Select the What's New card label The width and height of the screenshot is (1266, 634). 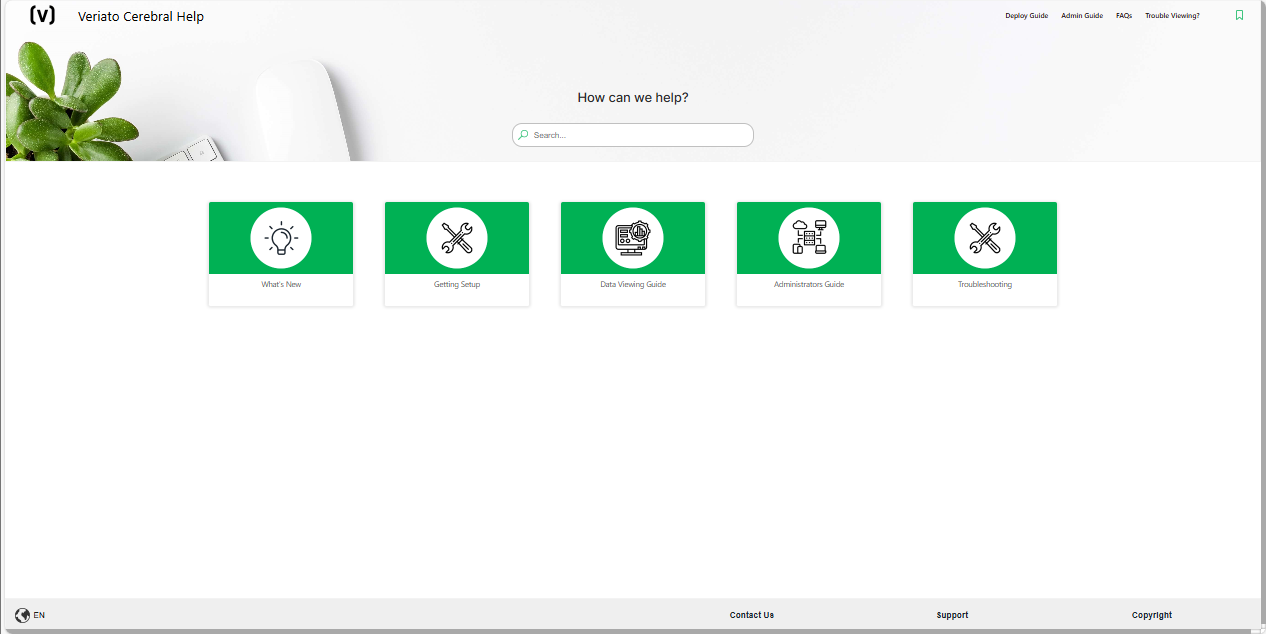pos(281,285)
